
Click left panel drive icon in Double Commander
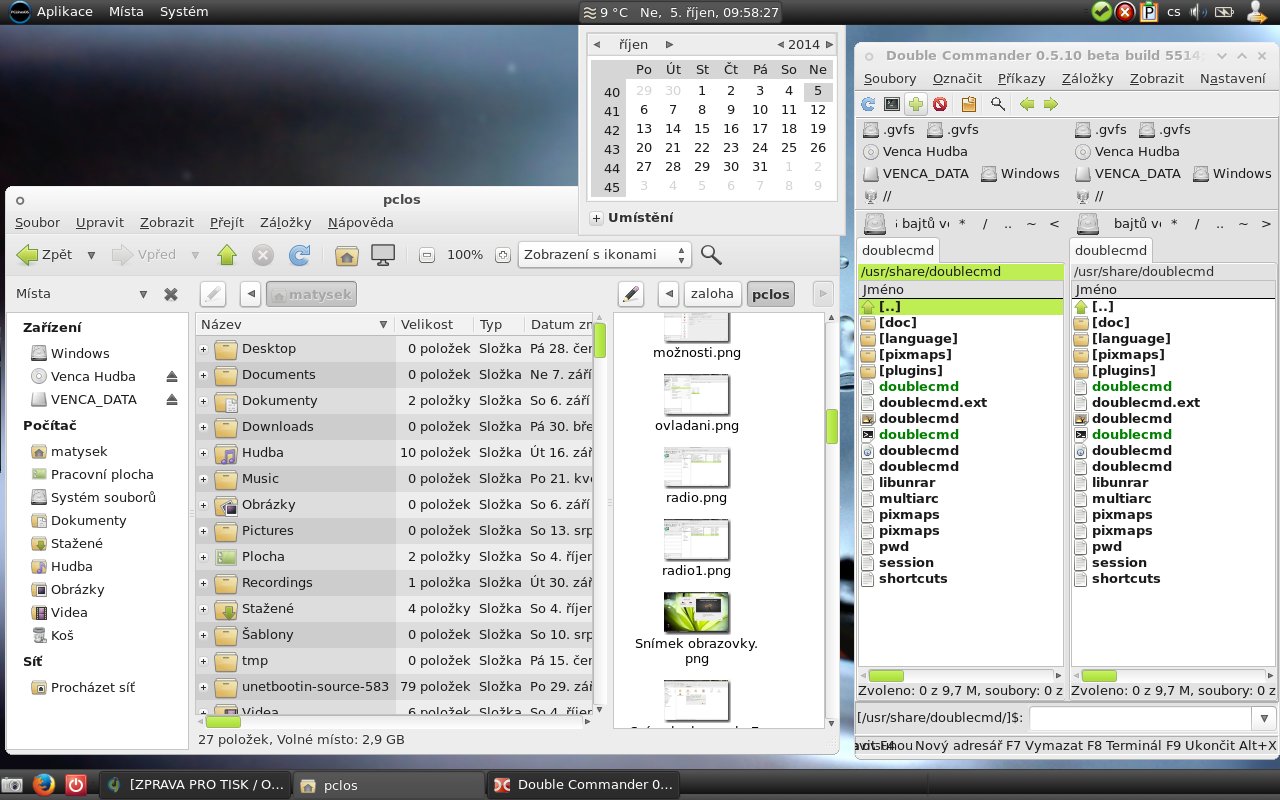pos(876,224)
